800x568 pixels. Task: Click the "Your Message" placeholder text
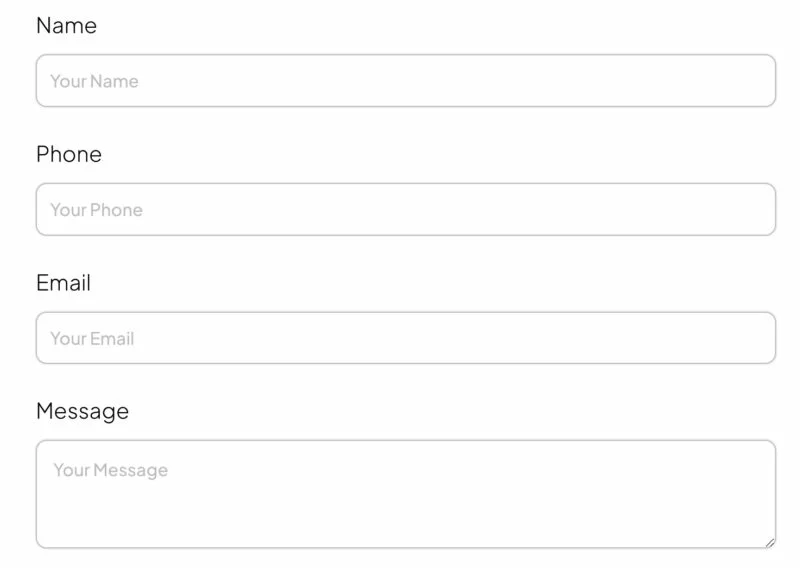click(x=110, y=470)
